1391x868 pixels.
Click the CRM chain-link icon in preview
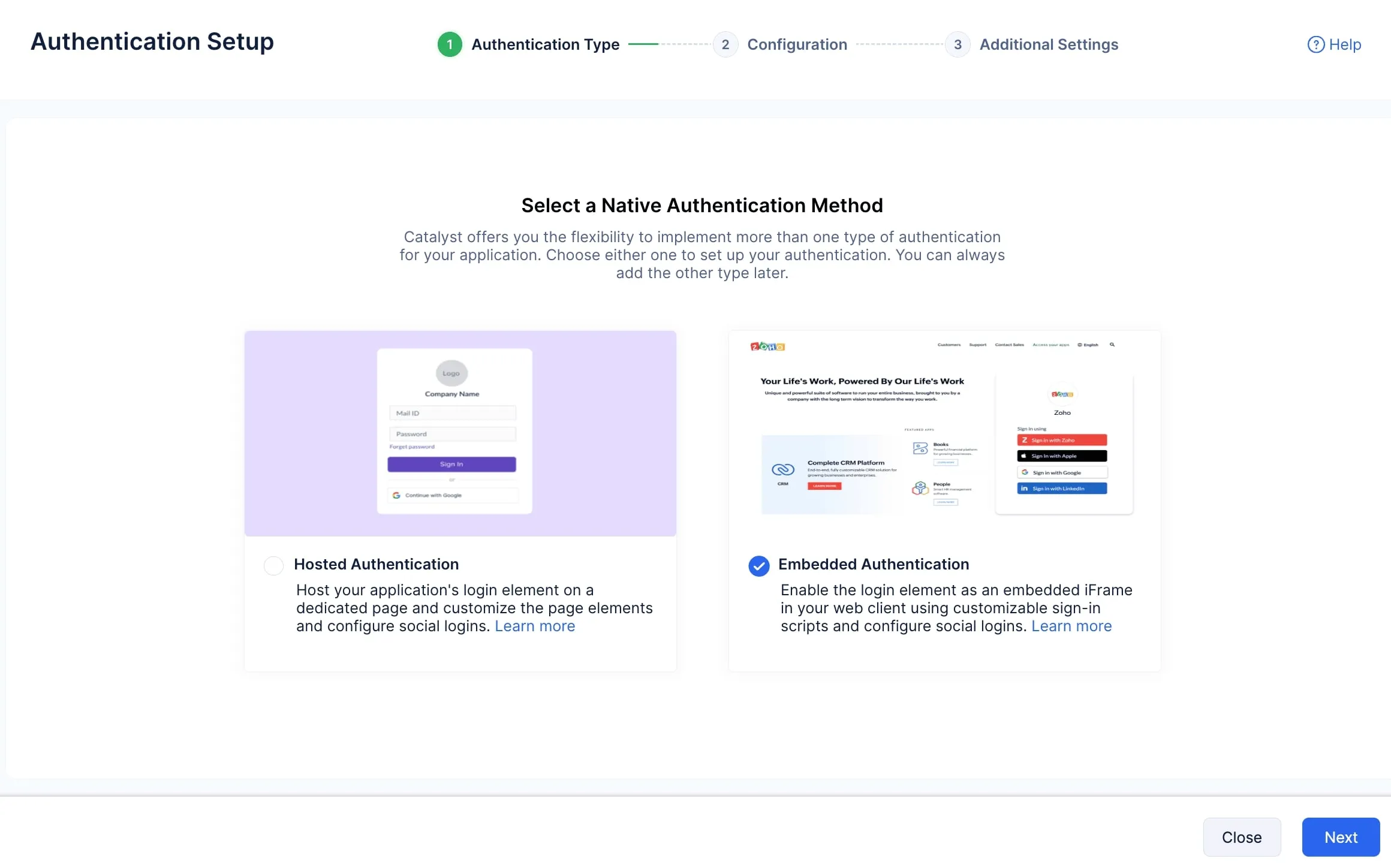[x=783, y=469]
